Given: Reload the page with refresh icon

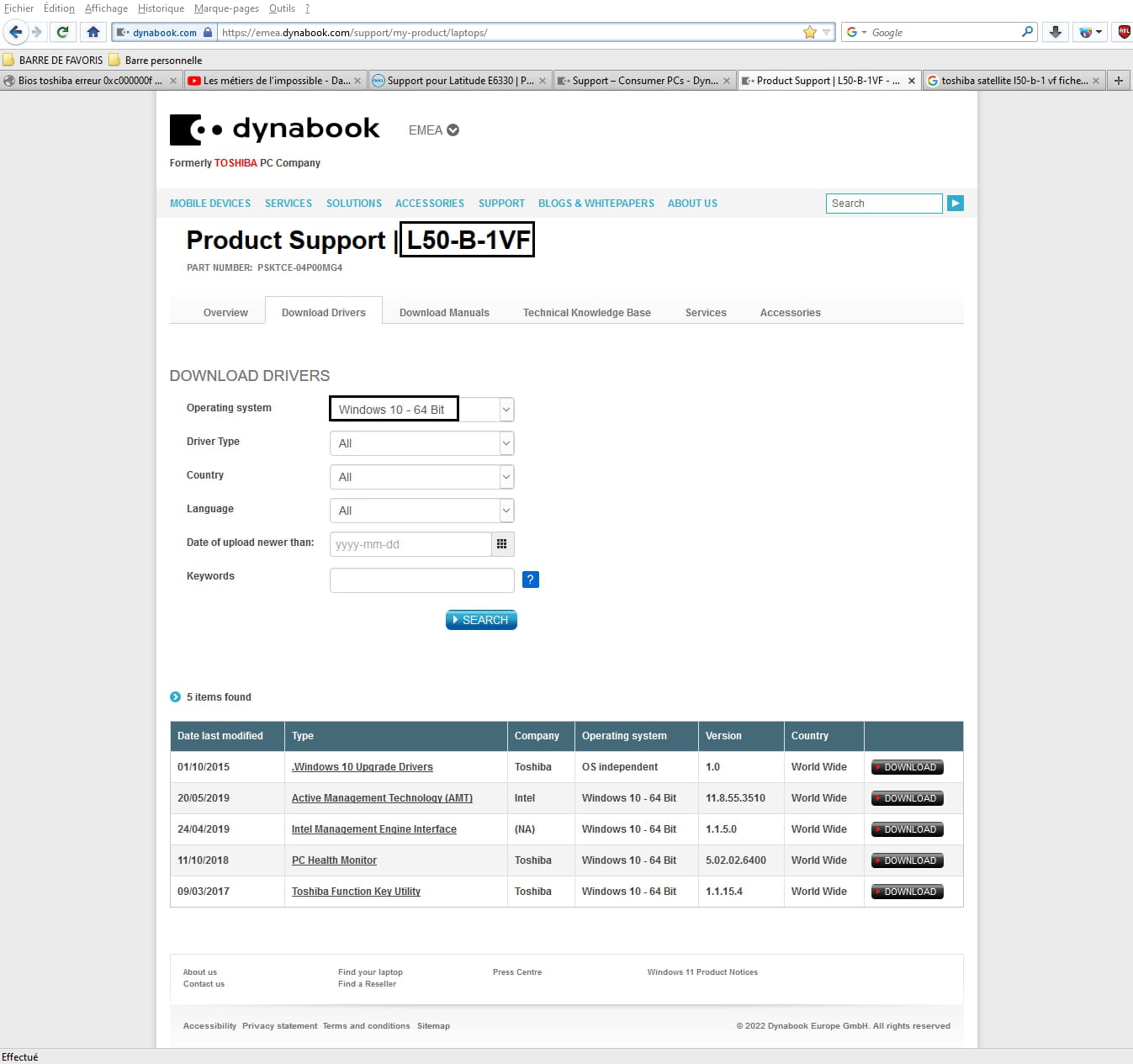Looking at the screenshot, I should click(x=62, y=32).
